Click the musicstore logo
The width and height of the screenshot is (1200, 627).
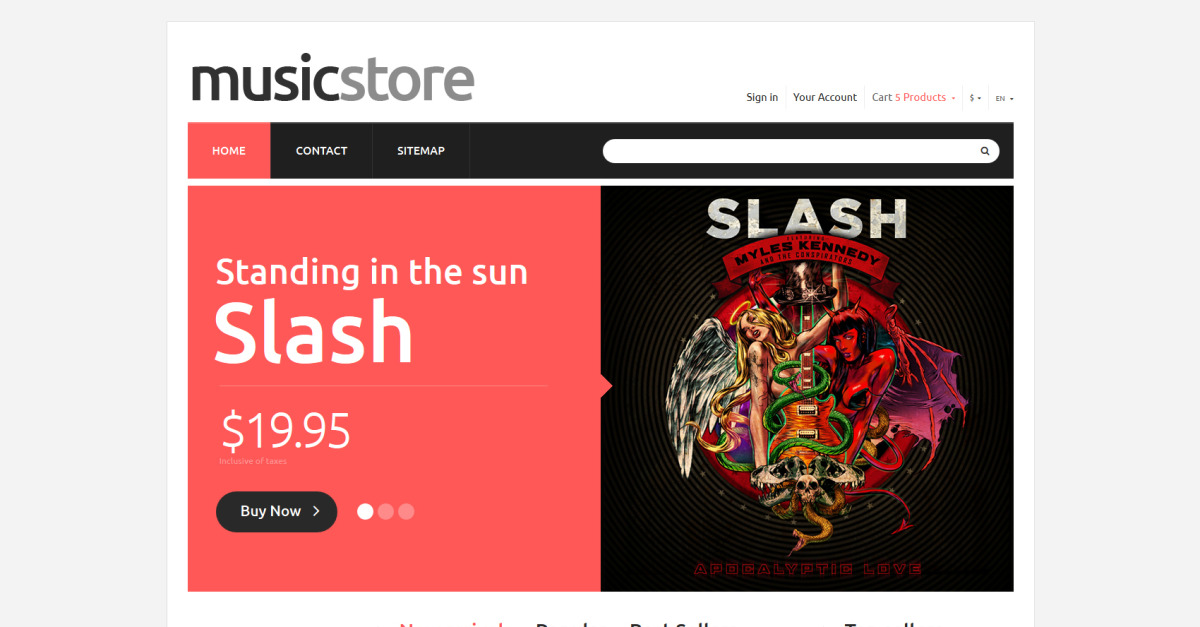(332, 79)
